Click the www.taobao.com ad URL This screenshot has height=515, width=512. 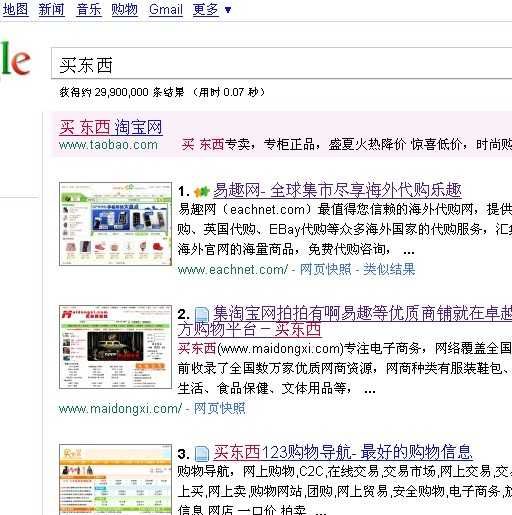108,145
